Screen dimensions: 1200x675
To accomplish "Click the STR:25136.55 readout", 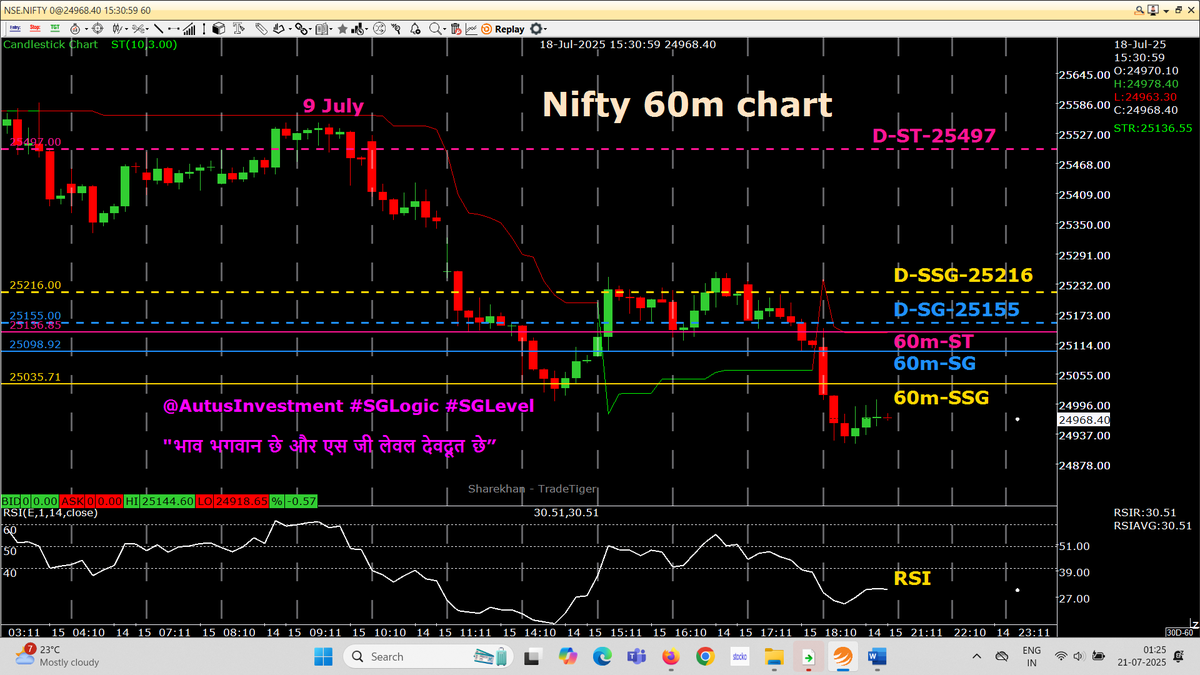I will (x=1153, y=128).
